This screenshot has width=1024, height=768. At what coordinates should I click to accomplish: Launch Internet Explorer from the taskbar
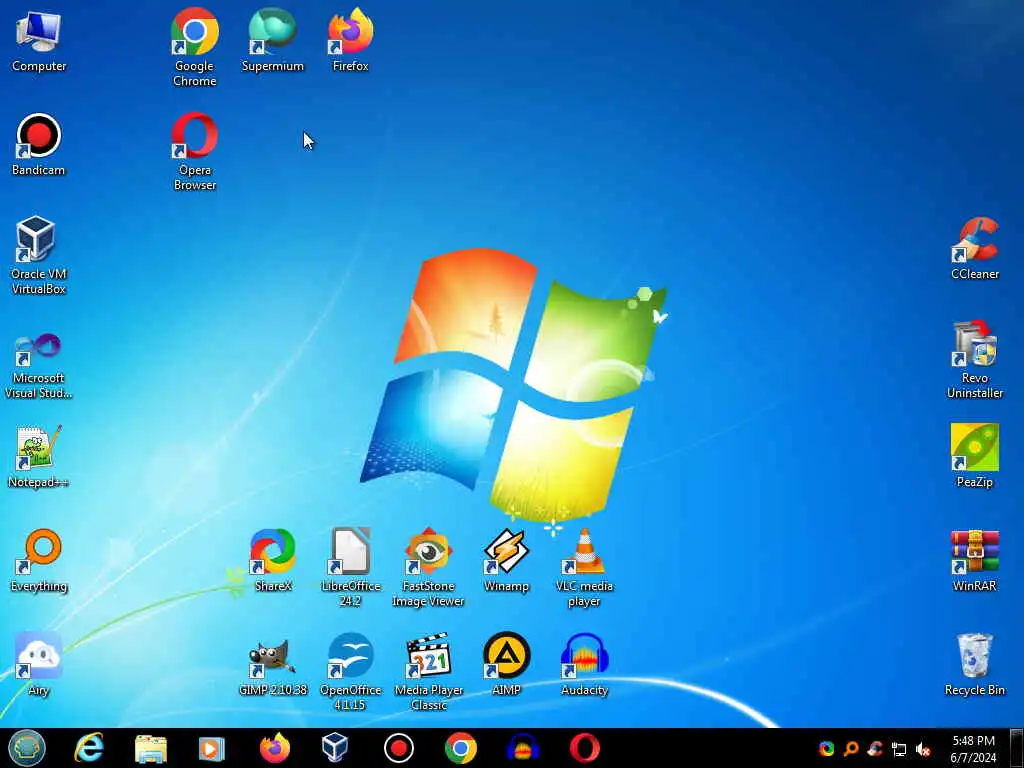pos(89,748)
